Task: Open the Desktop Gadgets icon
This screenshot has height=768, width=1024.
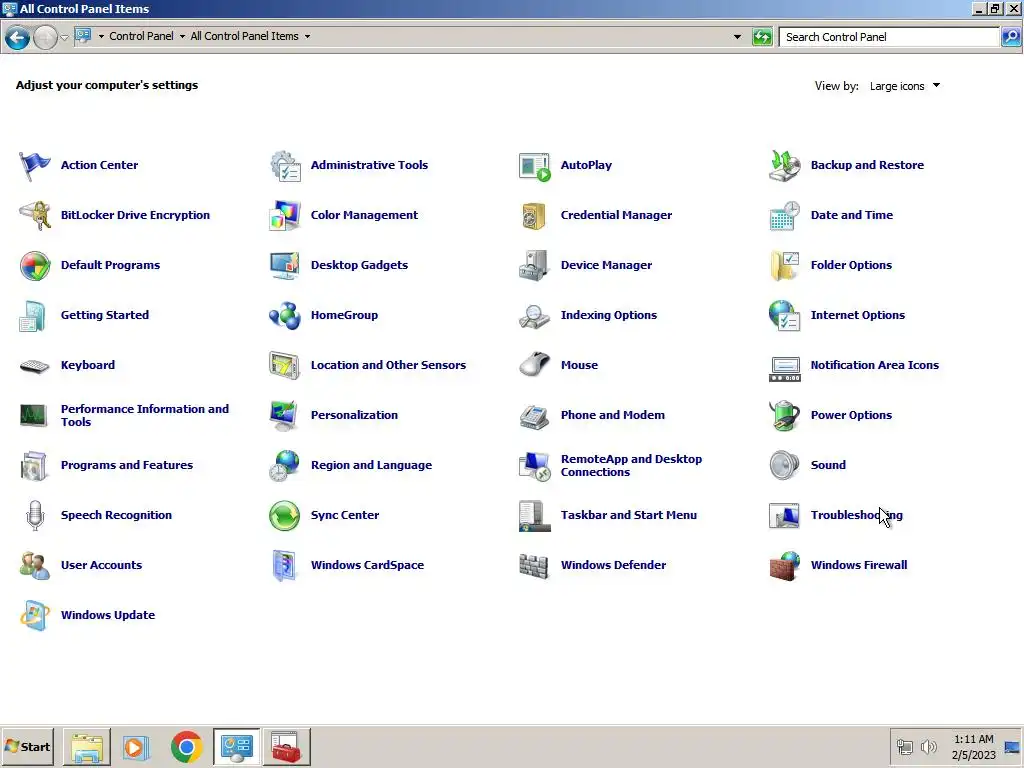Action: click(x=285, y=265)
